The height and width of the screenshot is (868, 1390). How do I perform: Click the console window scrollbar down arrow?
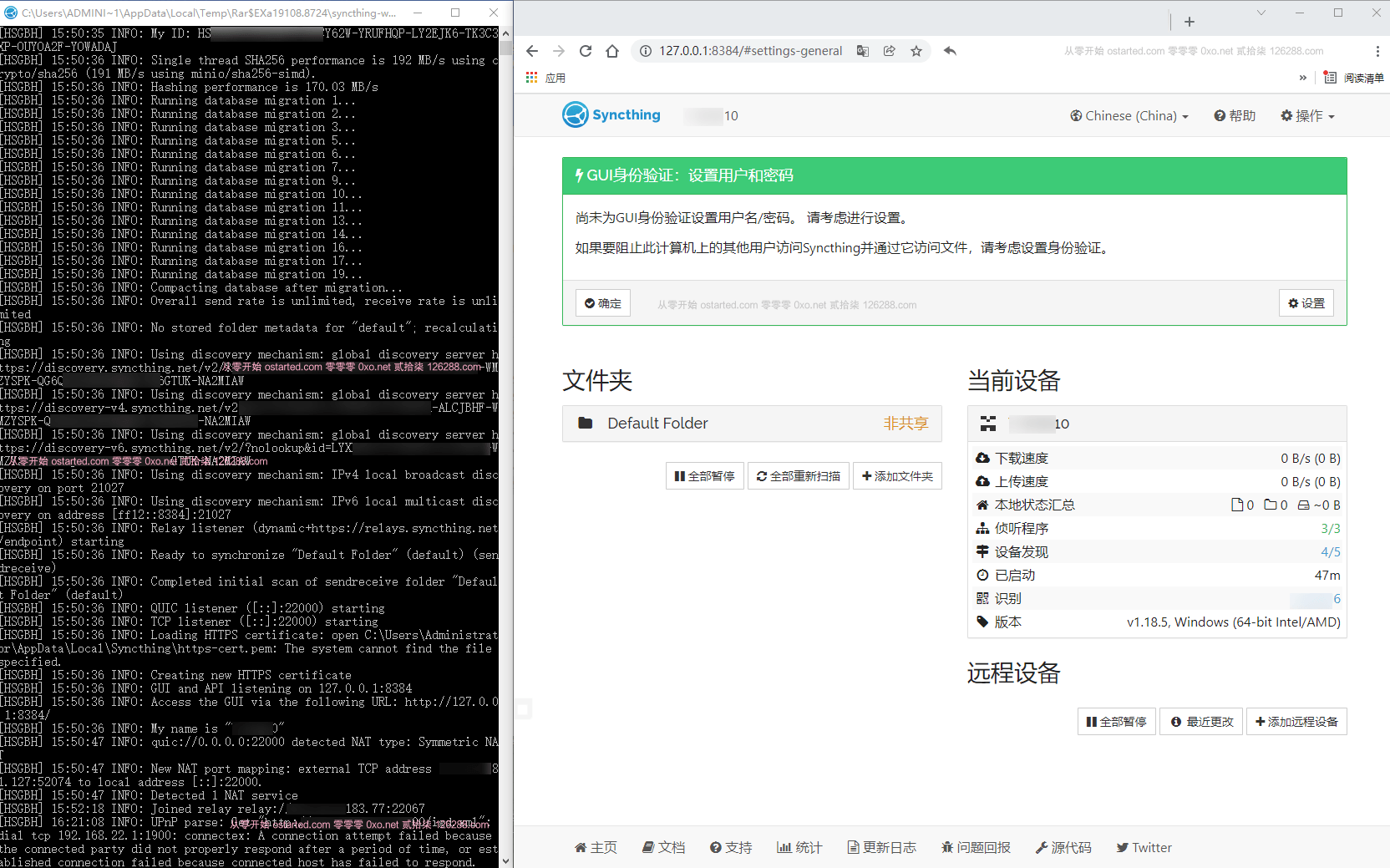click(505, 860)
